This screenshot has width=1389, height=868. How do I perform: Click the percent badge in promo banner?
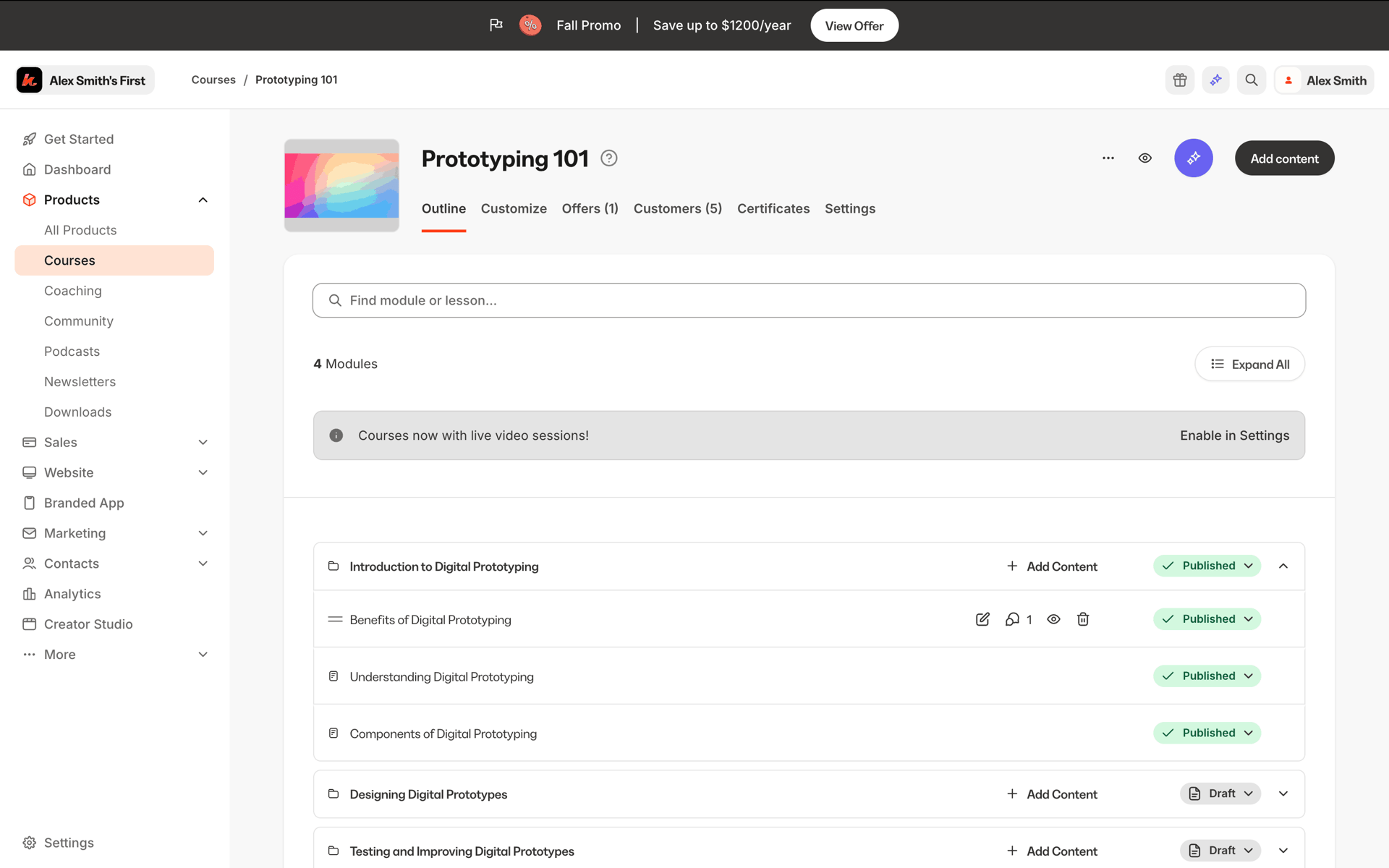(x=530, y=25)
